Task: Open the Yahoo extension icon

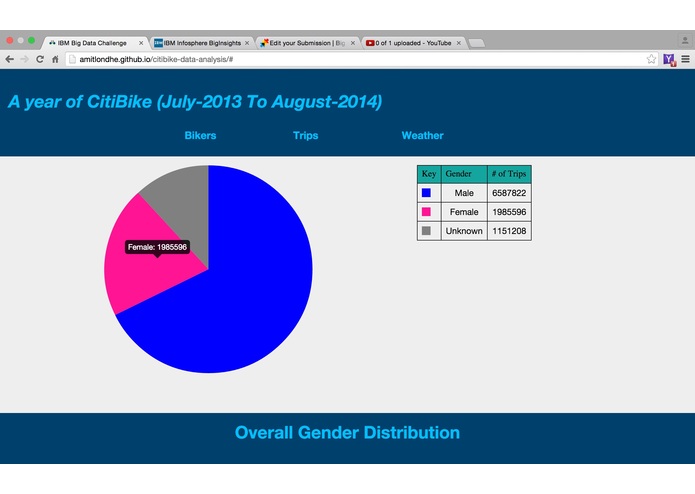Action: tap(669, 59)
